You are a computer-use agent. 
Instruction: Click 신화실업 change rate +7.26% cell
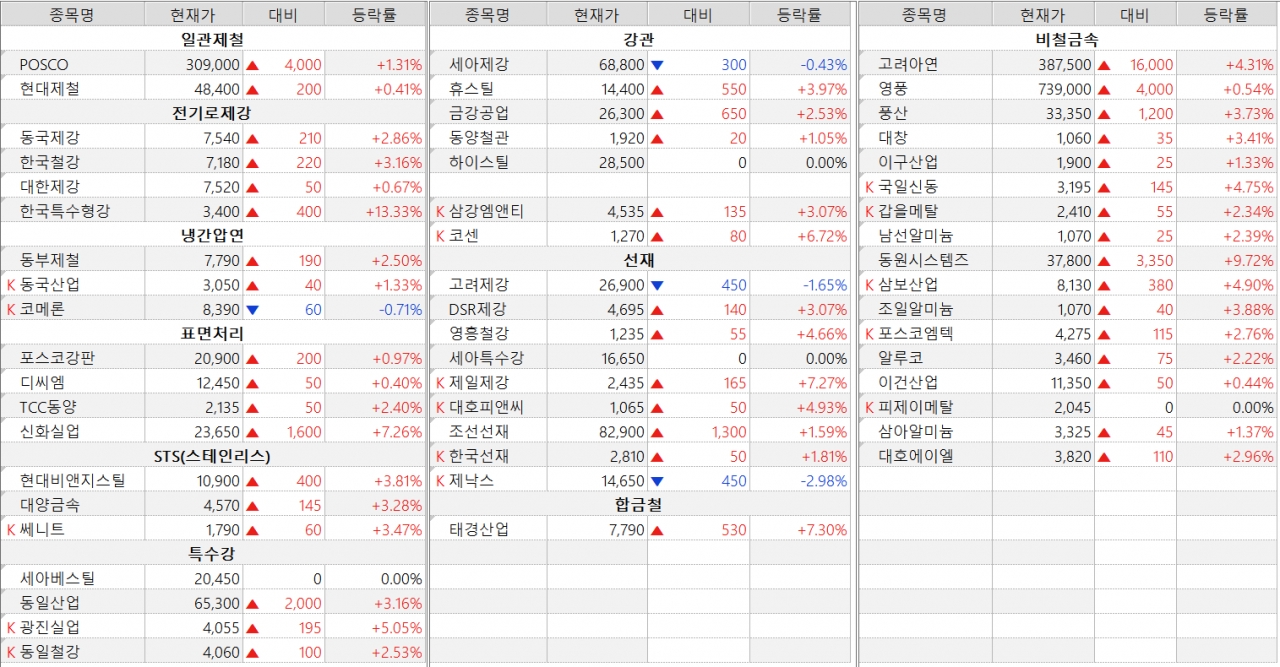coord(398,432)
